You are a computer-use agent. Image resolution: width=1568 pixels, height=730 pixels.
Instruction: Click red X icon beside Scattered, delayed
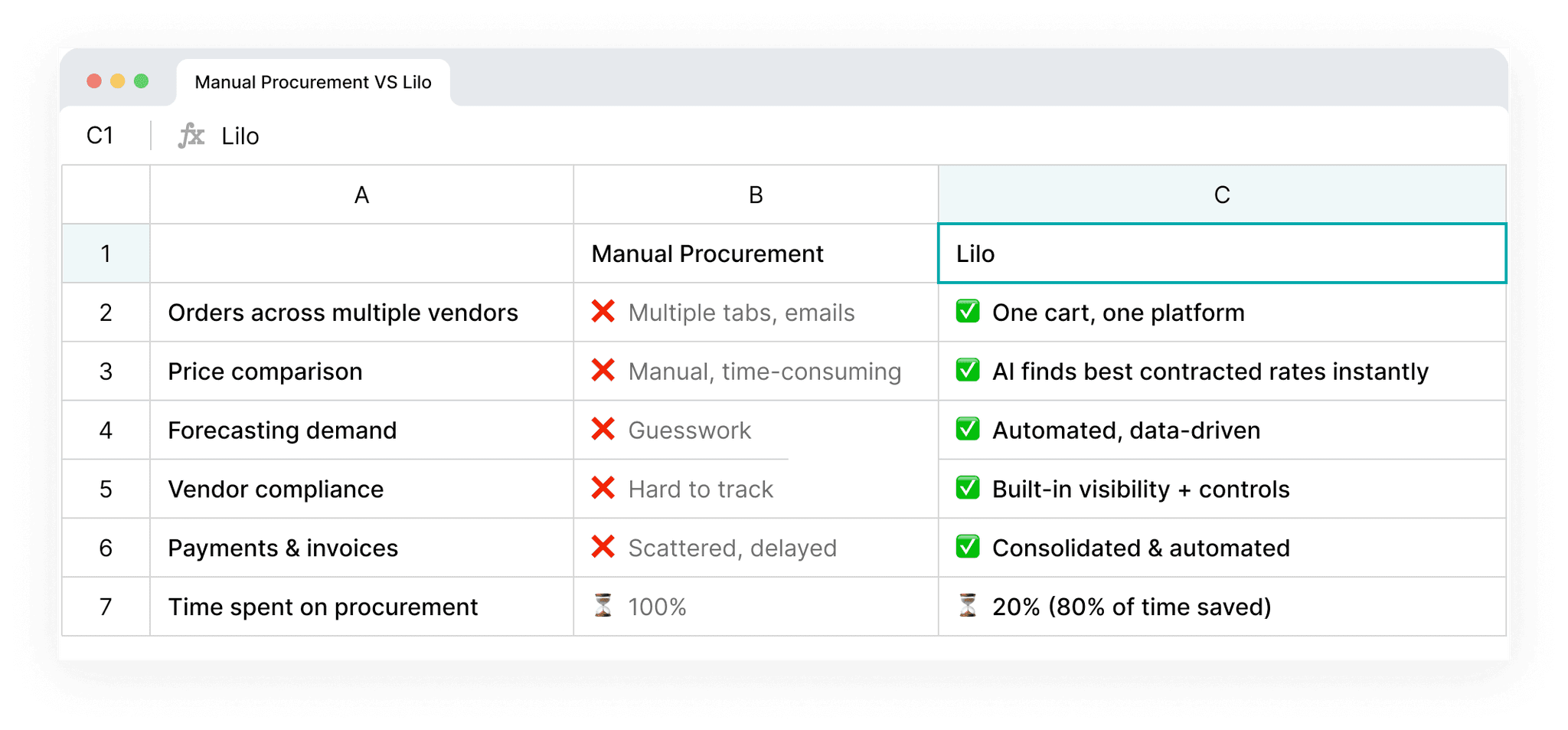[603, 547]
